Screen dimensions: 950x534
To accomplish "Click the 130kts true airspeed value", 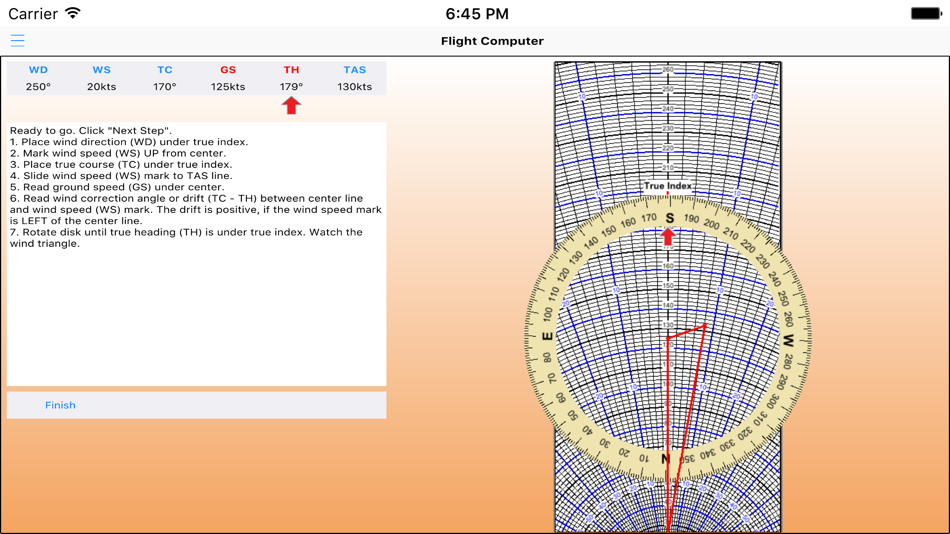I will [x=354, y=87].
